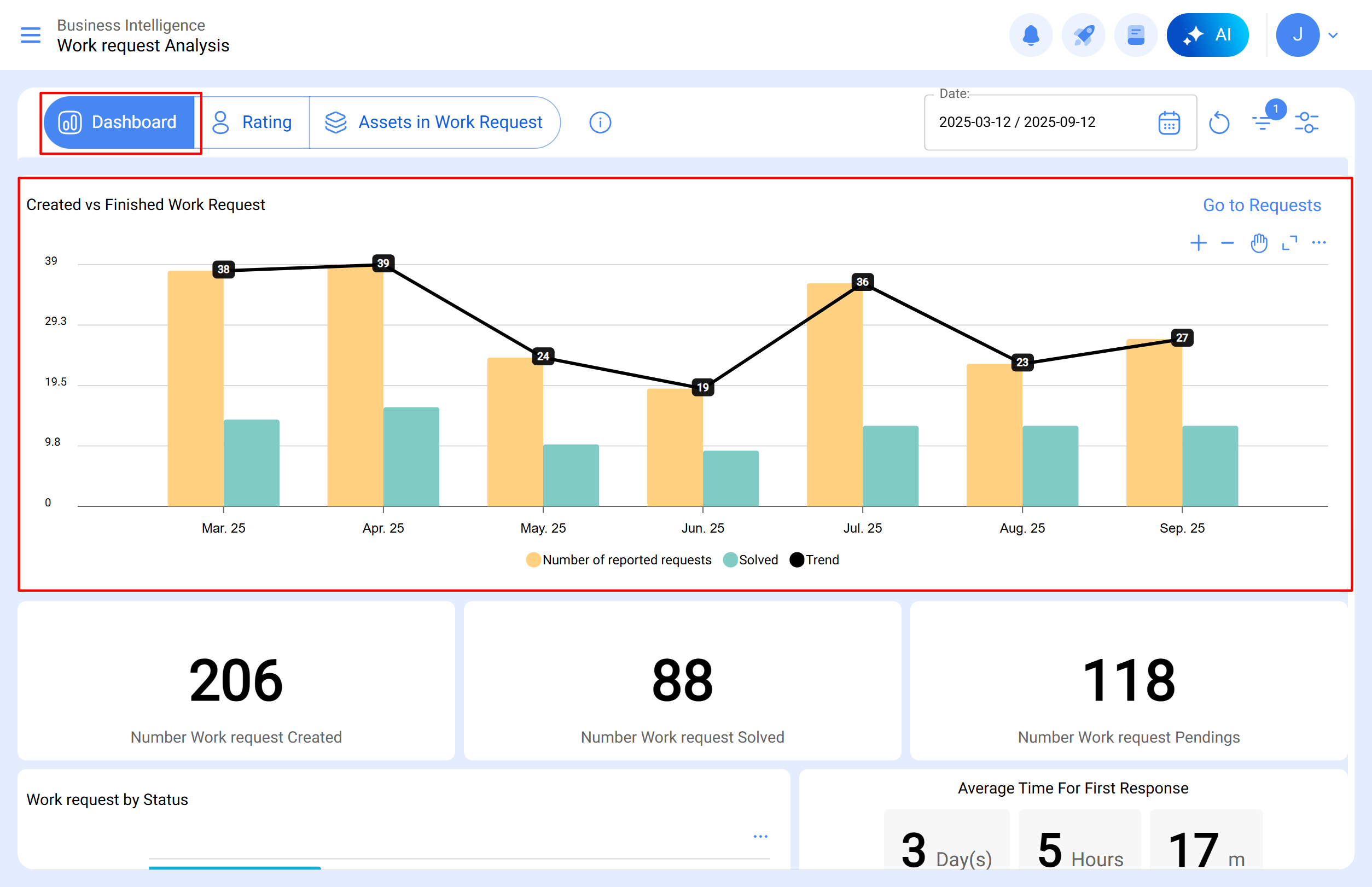The image size is (1372, 887).
Task: Open the documentation book icon
Action: click(1135, 34)
